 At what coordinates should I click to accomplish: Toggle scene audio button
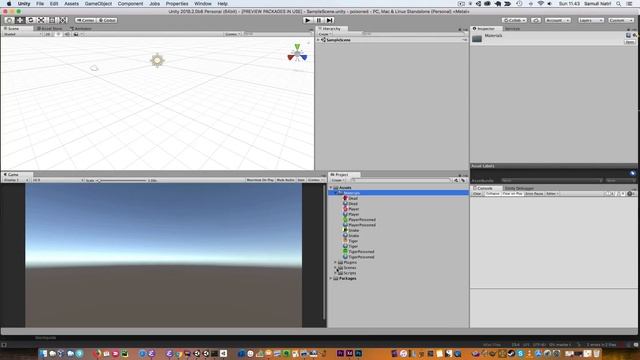coord(67,34)
